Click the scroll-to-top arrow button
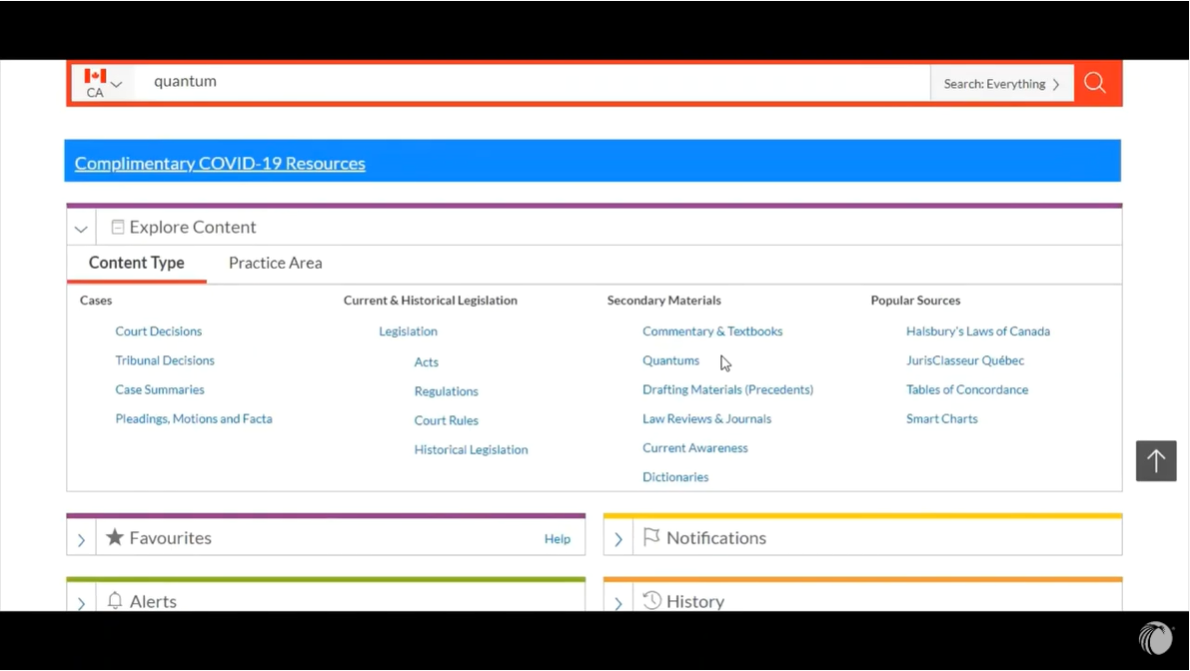Screen dimensions: 1190x671 [x=1156, y=461]
